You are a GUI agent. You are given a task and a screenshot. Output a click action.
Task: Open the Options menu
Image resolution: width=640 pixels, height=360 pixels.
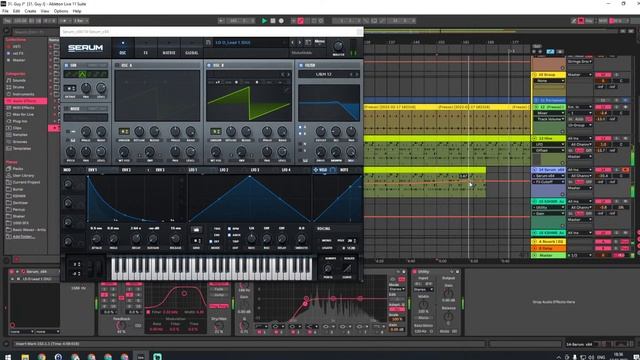[x=61, y=11]
